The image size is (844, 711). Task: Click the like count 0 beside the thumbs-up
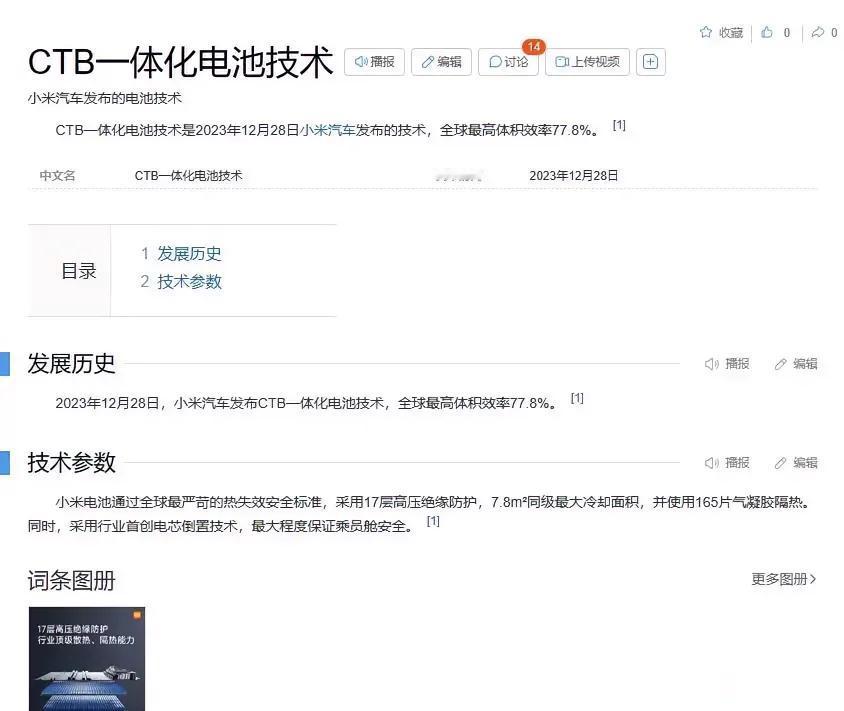point(787,33)
